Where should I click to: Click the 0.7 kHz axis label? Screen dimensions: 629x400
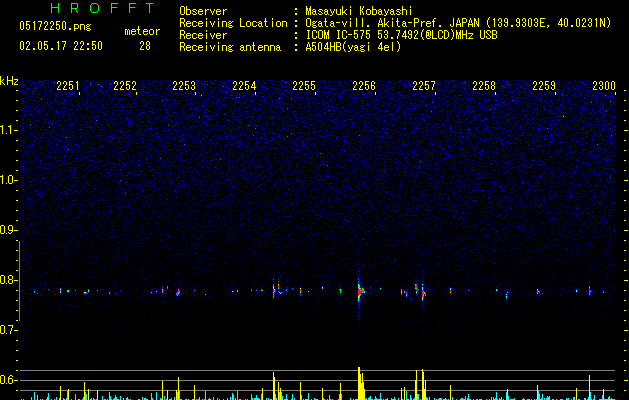[x=8, y=330]
